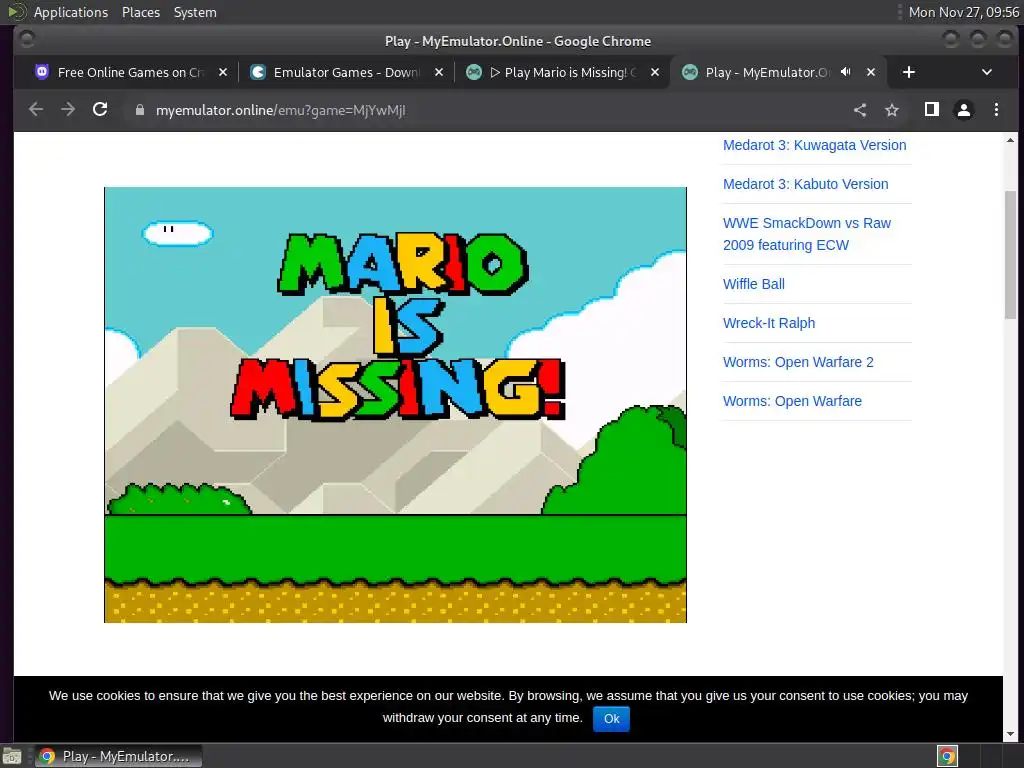Click the scrollbar down arrow
The image size is (1024, 768).
tap(1010, 734)
